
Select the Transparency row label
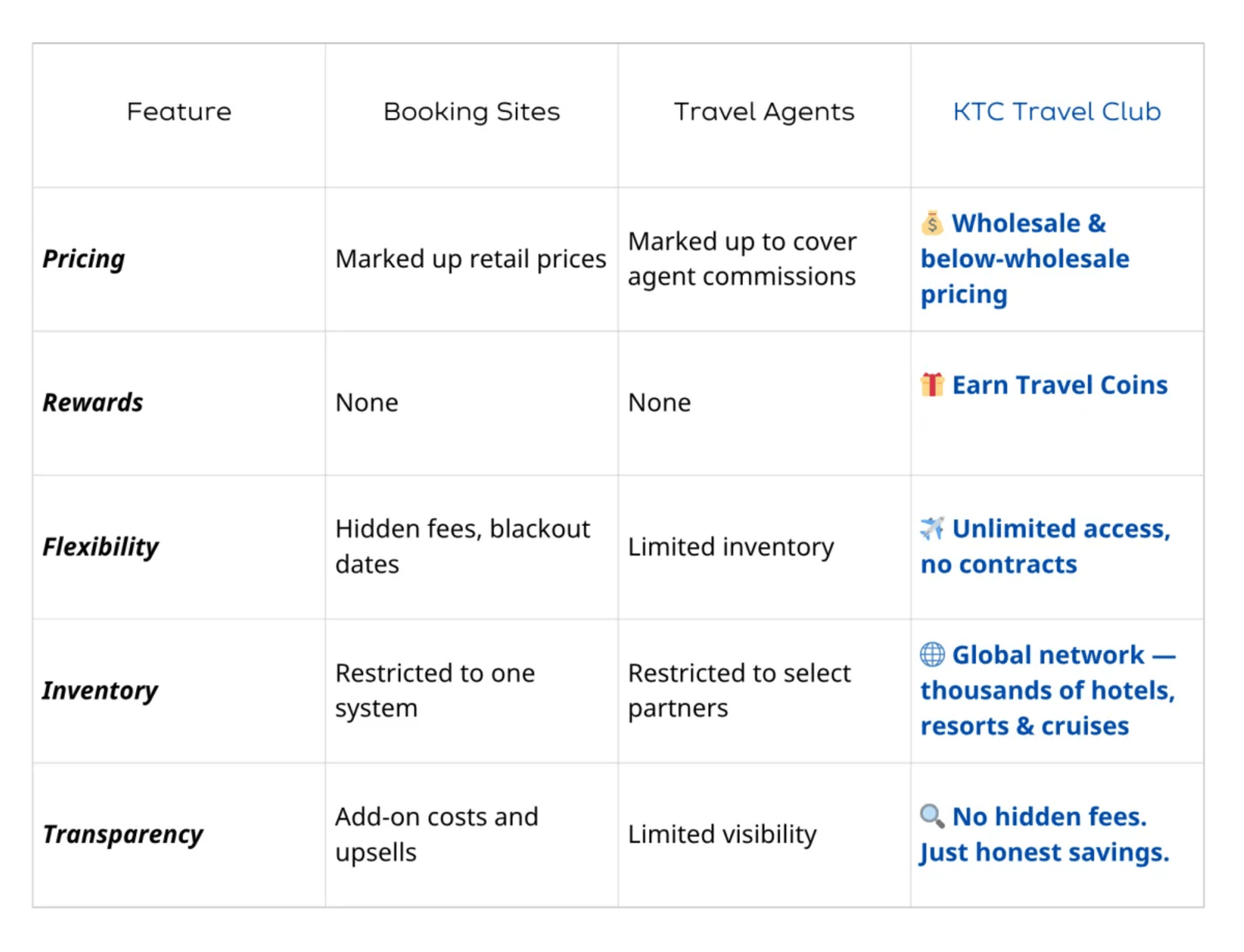pos(123,834)
